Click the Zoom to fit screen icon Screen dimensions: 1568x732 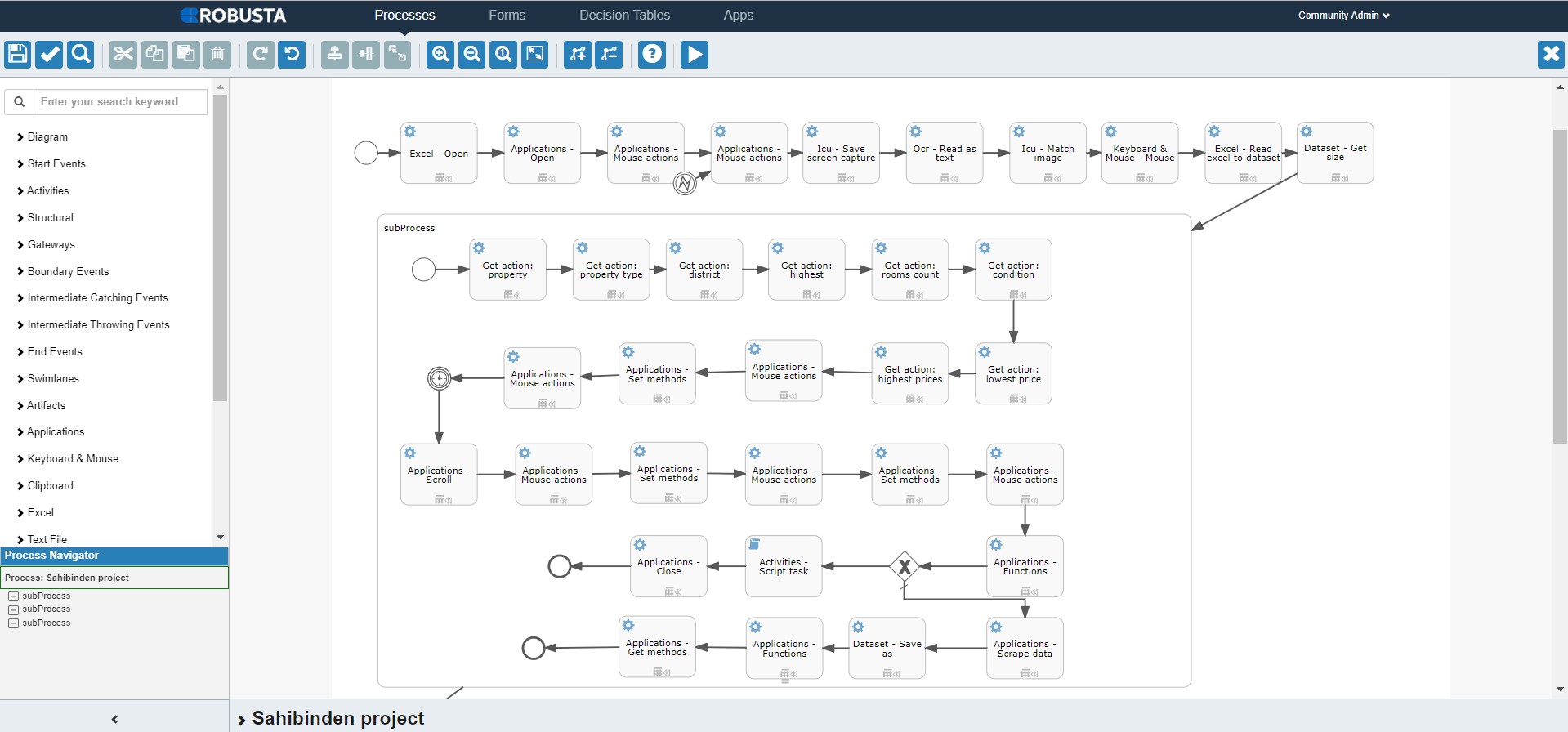coord(535,55)
